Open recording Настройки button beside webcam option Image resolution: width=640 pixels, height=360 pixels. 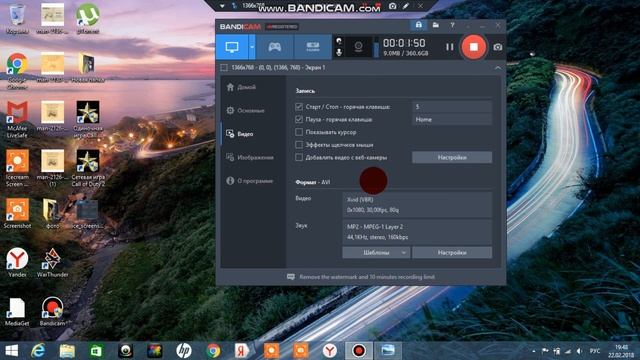click(x=452, y=157)
